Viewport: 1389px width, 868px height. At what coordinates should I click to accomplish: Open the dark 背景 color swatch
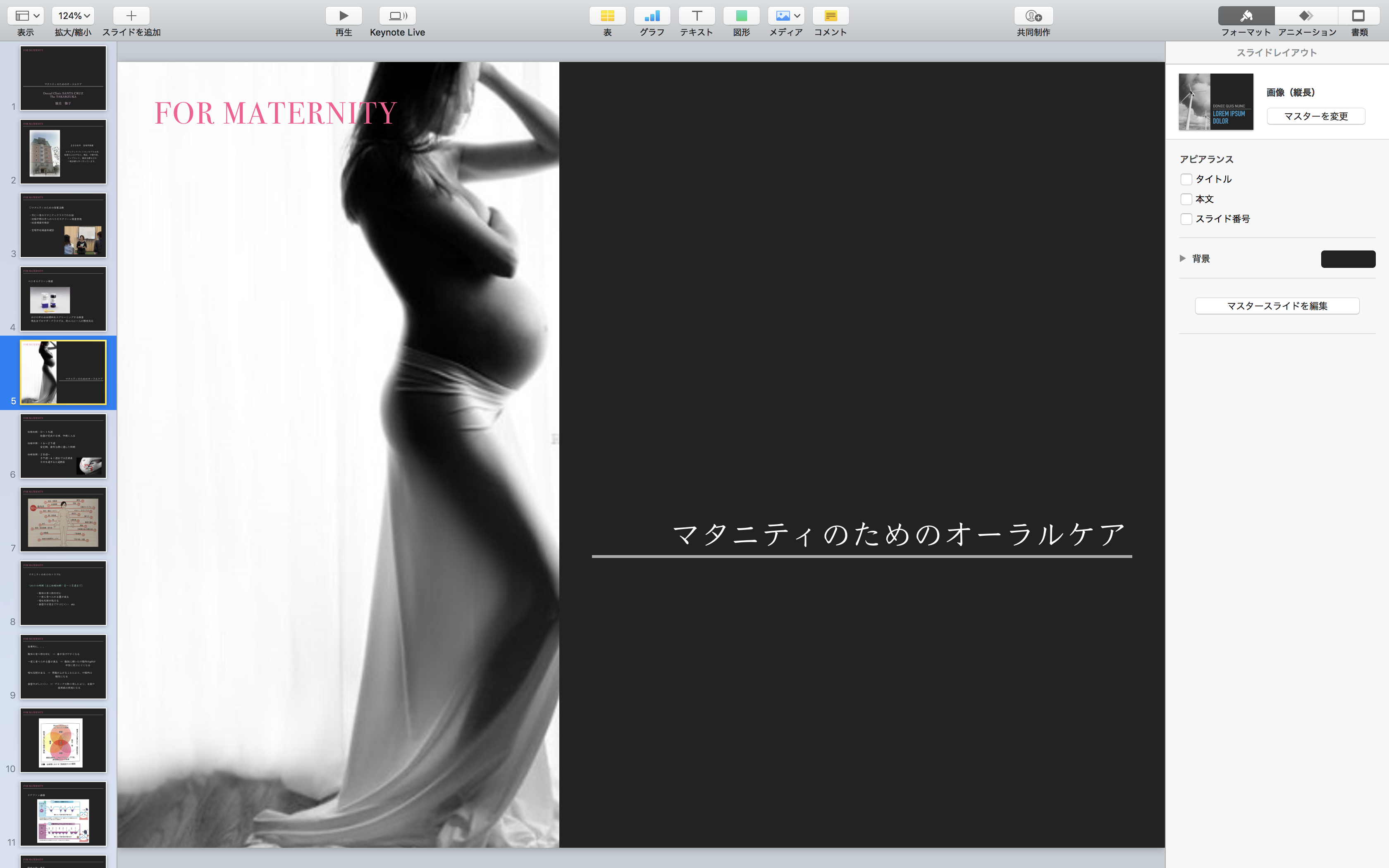pos(1348,259)
